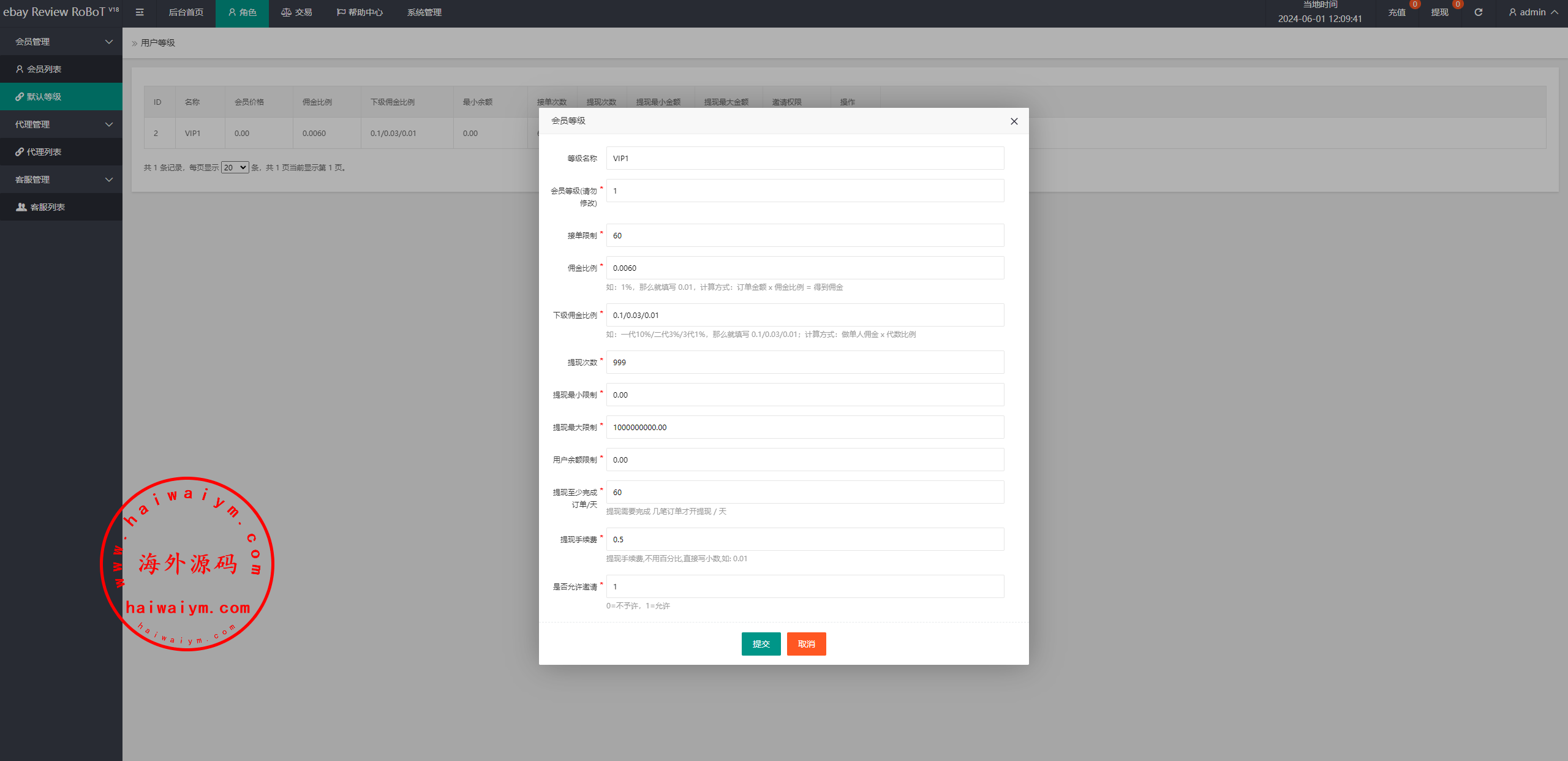Click 提交 button to save VIP1
This screenshot has height=761, width=1568.
761,644
